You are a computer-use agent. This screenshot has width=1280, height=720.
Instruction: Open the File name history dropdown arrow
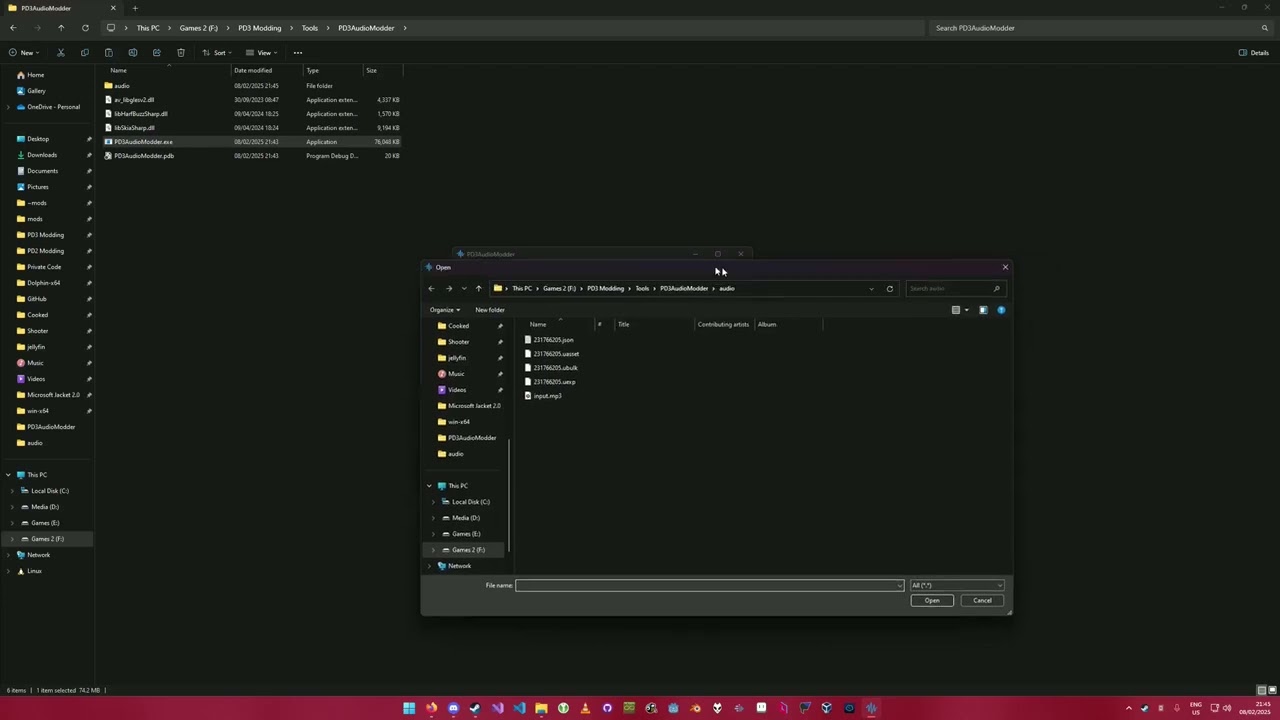[900, 585]
